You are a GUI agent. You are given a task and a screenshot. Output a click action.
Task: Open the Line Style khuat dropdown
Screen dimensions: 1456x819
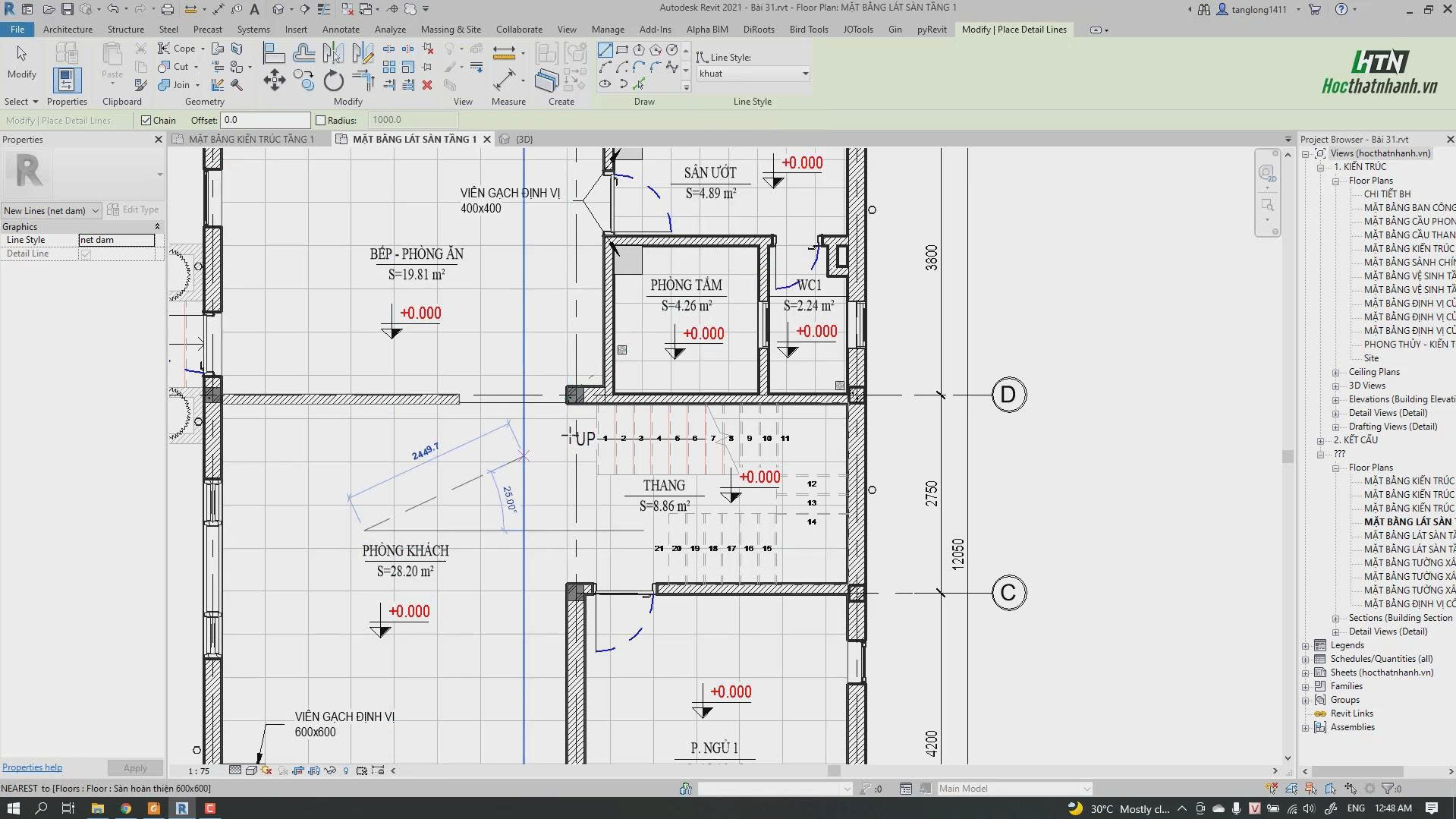point(753,74)
